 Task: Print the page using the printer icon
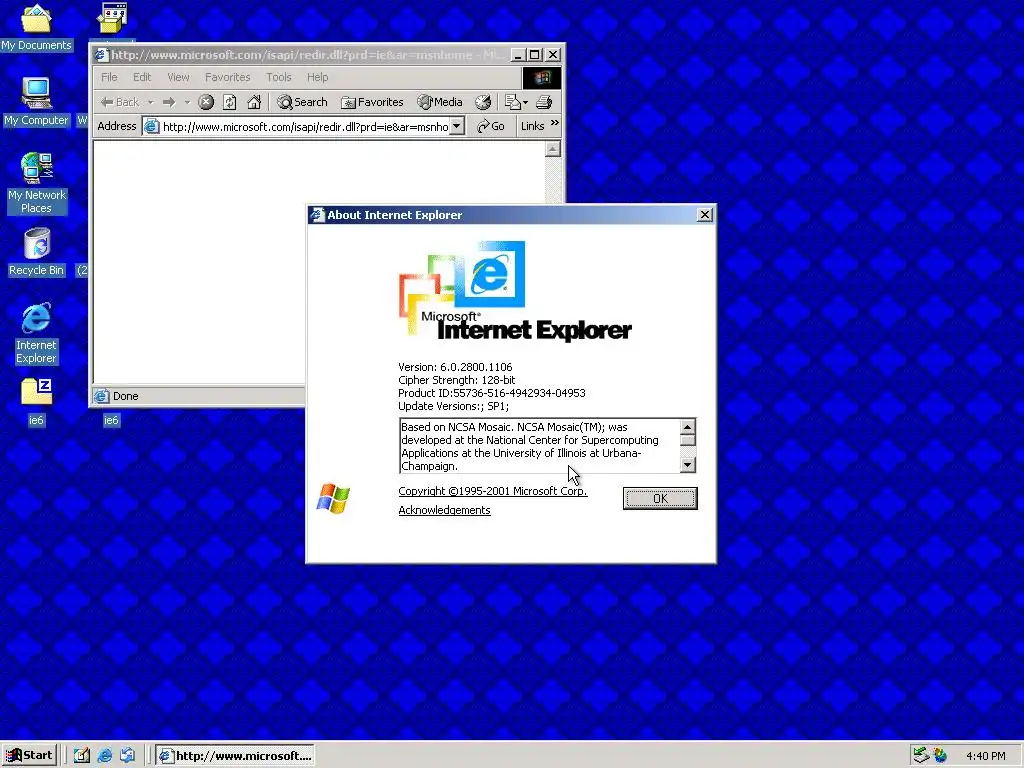coord(544,102)
